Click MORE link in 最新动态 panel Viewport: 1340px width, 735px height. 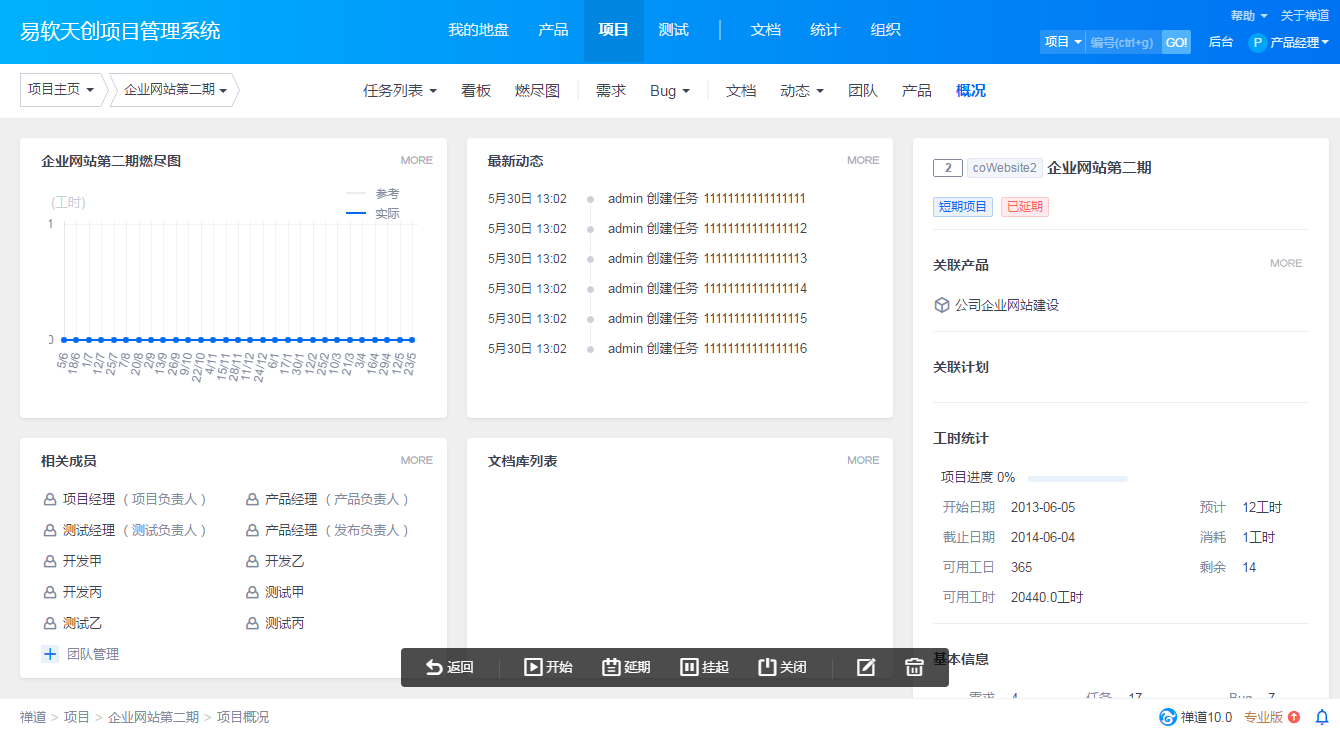pos(863,160)
